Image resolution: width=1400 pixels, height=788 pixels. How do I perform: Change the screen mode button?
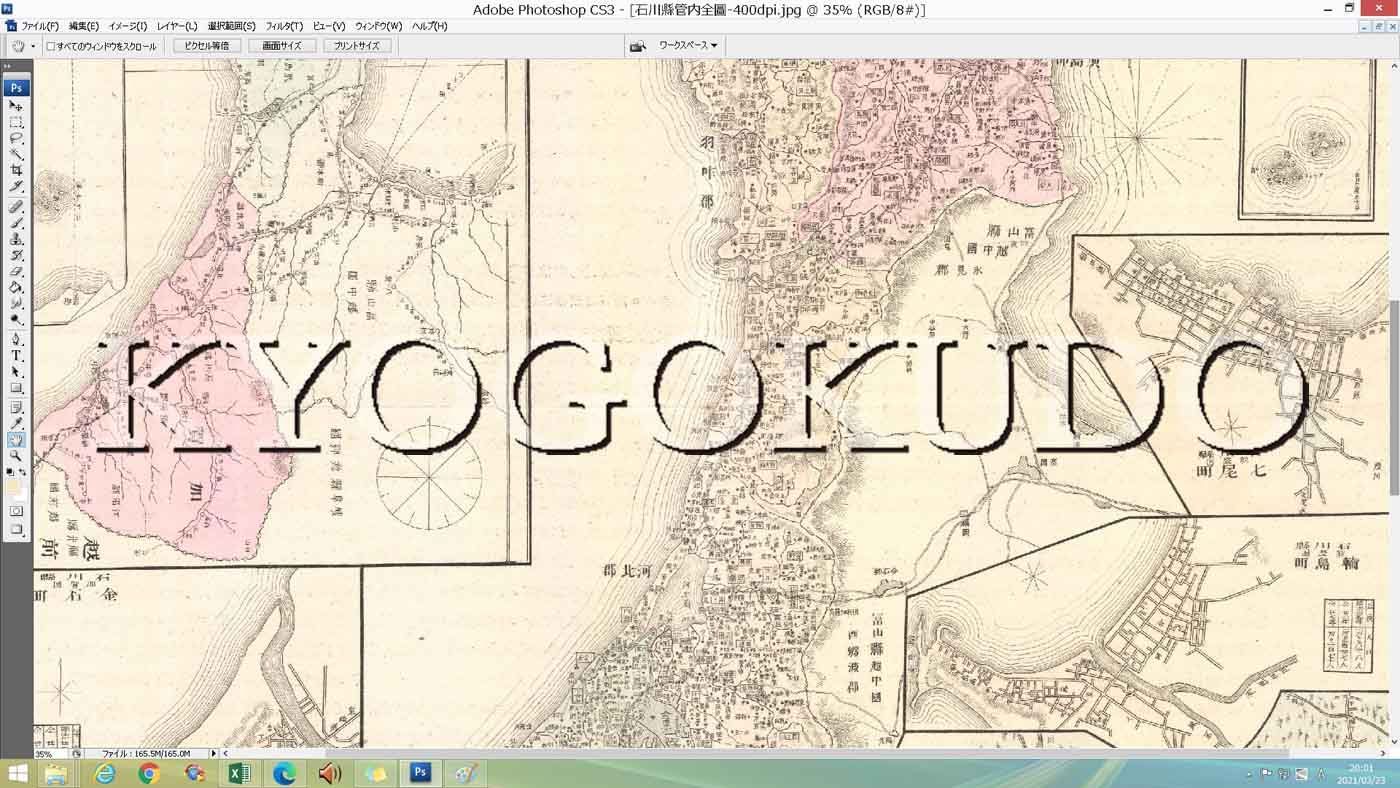point(16,530)
